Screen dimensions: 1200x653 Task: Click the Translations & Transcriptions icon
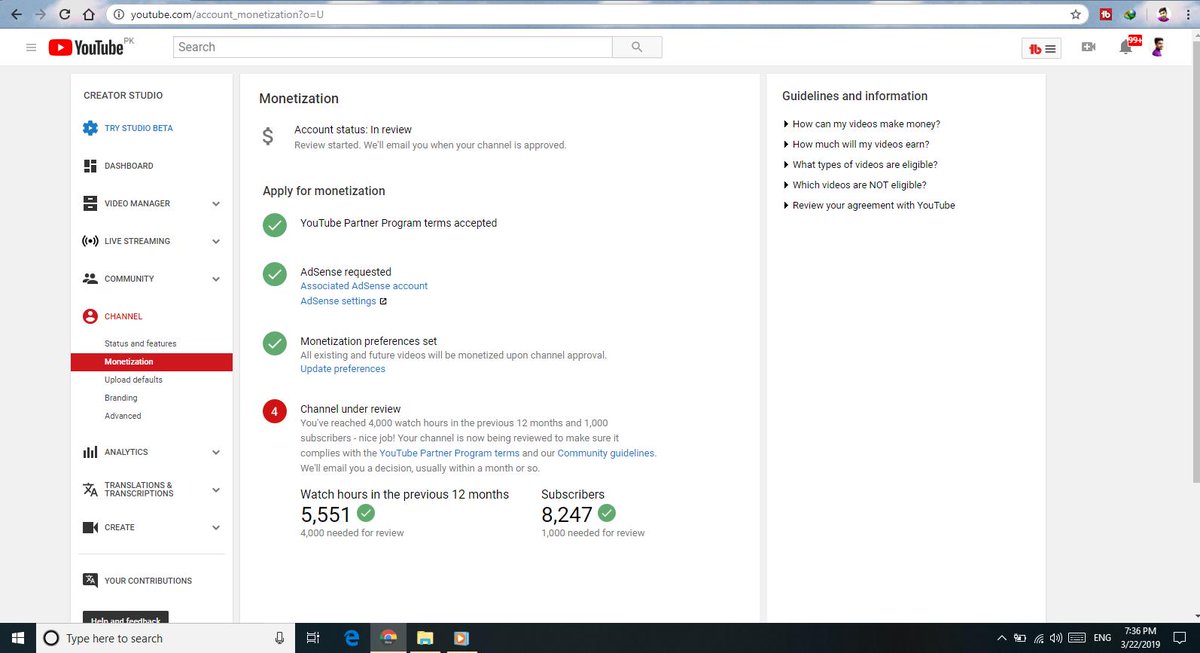pos(90,490)
